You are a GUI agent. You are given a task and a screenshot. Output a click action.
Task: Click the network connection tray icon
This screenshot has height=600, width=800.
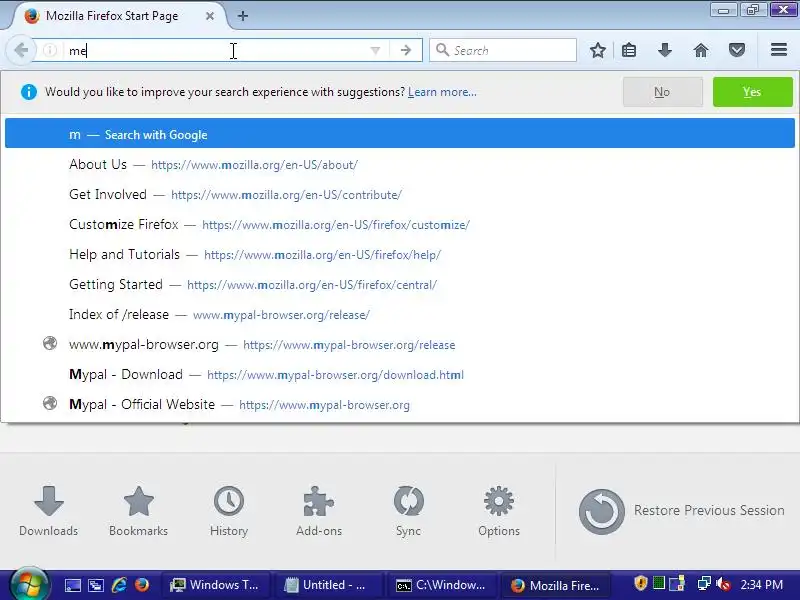(x=704, y=584)
